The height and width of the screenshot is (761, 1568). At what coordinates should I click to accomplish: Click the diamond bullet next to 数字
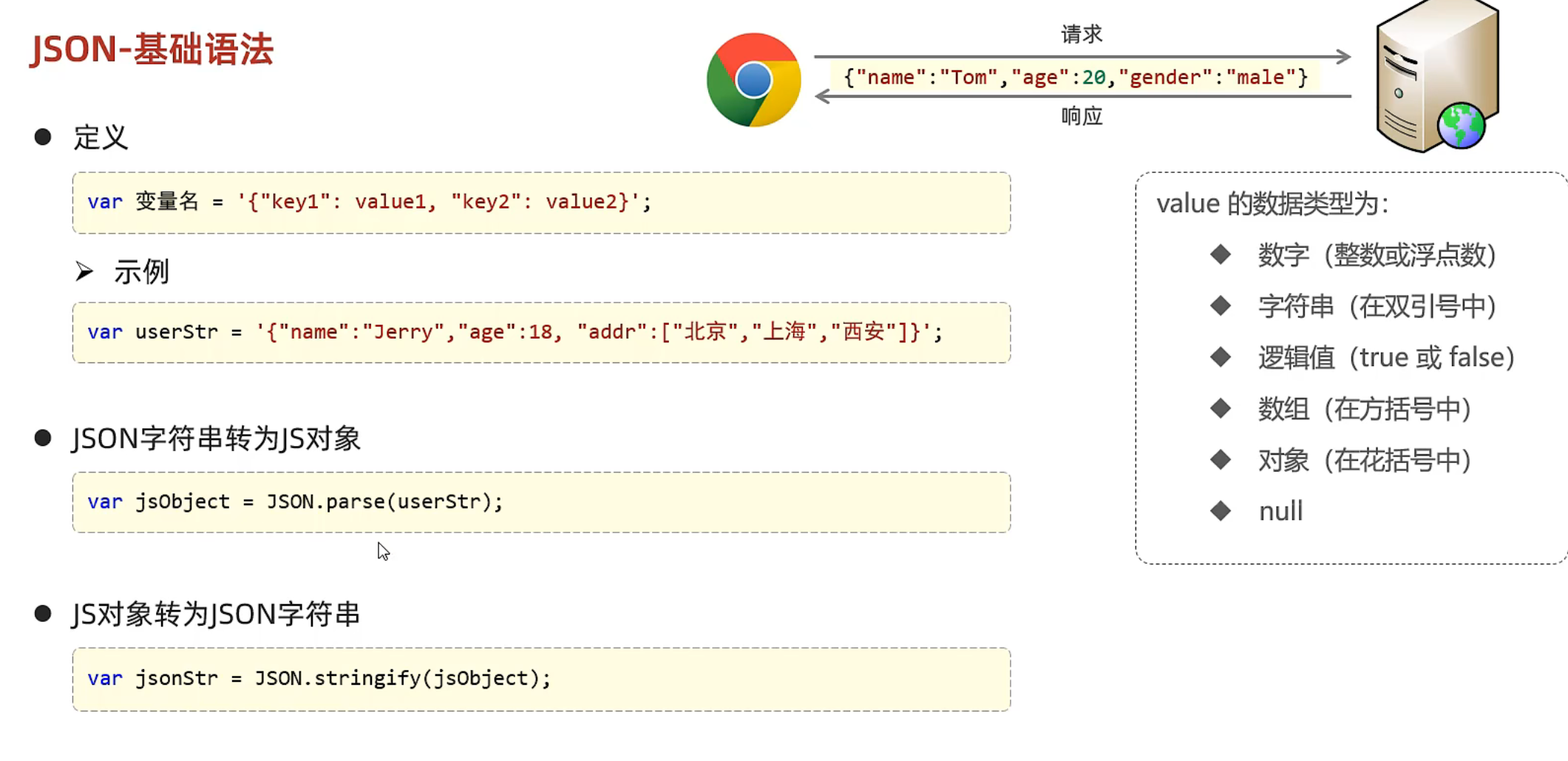click(1221, 254)
